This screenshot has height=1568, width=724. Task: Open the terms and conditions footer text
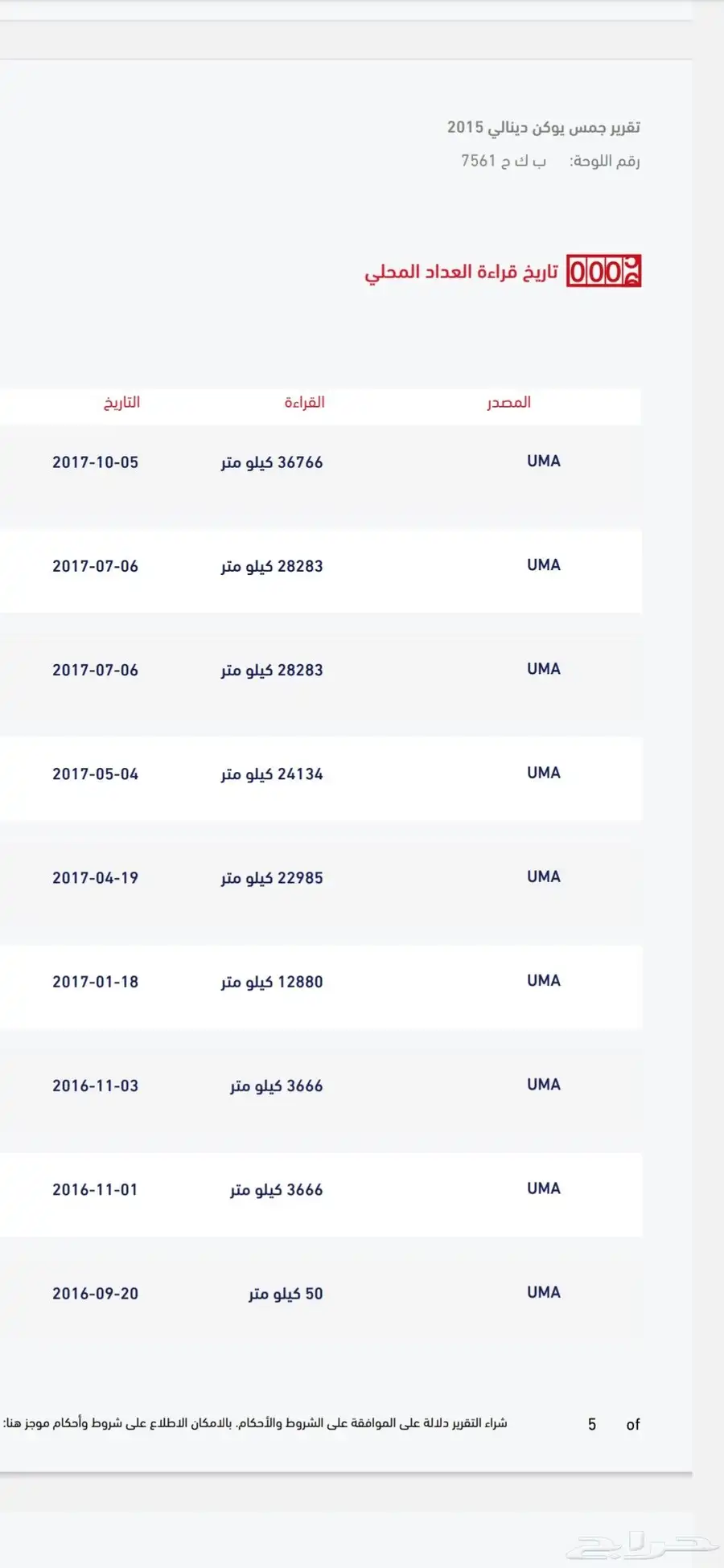pyautogui.click(x=255, y=1423)
